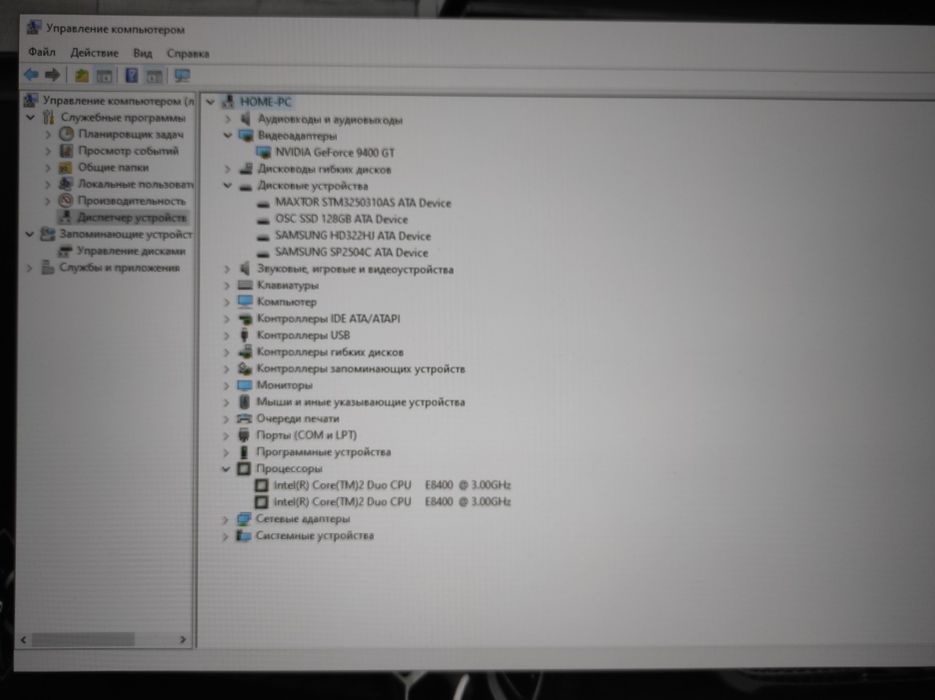Image resolution: width=935 pixels, height=700 pixels.
Task: Click left pane scroll-right arrow
Action: [x=182, y=640]
